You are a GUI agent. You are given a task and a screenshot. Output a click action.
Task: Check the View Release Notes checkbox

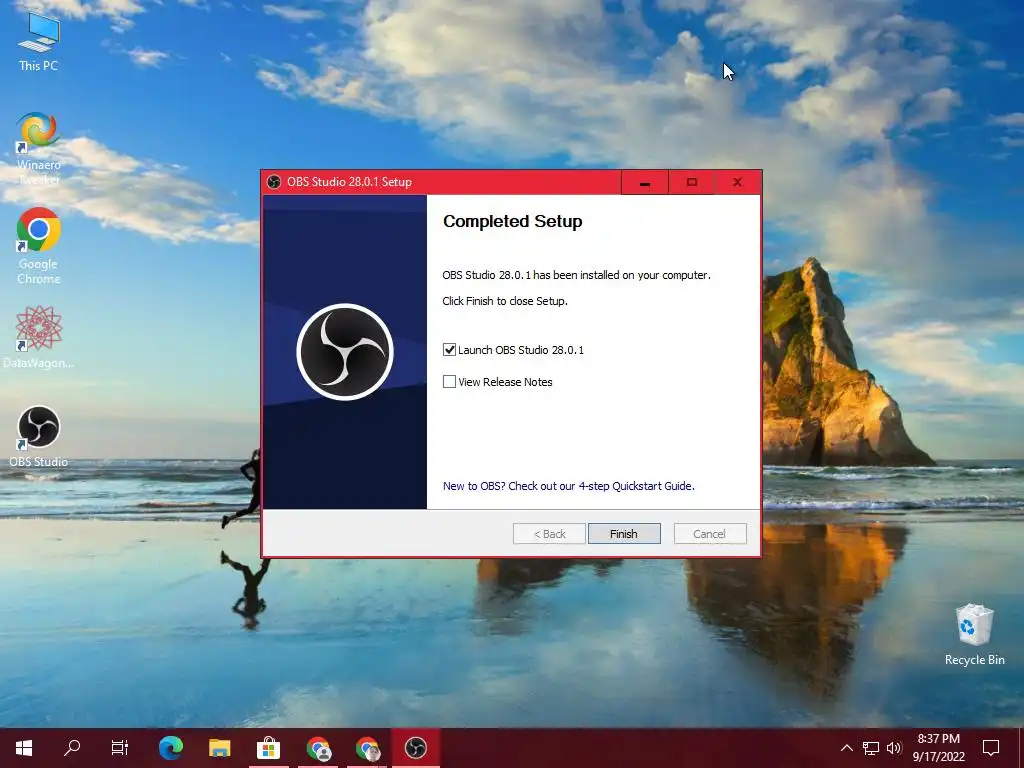[449, 382]
